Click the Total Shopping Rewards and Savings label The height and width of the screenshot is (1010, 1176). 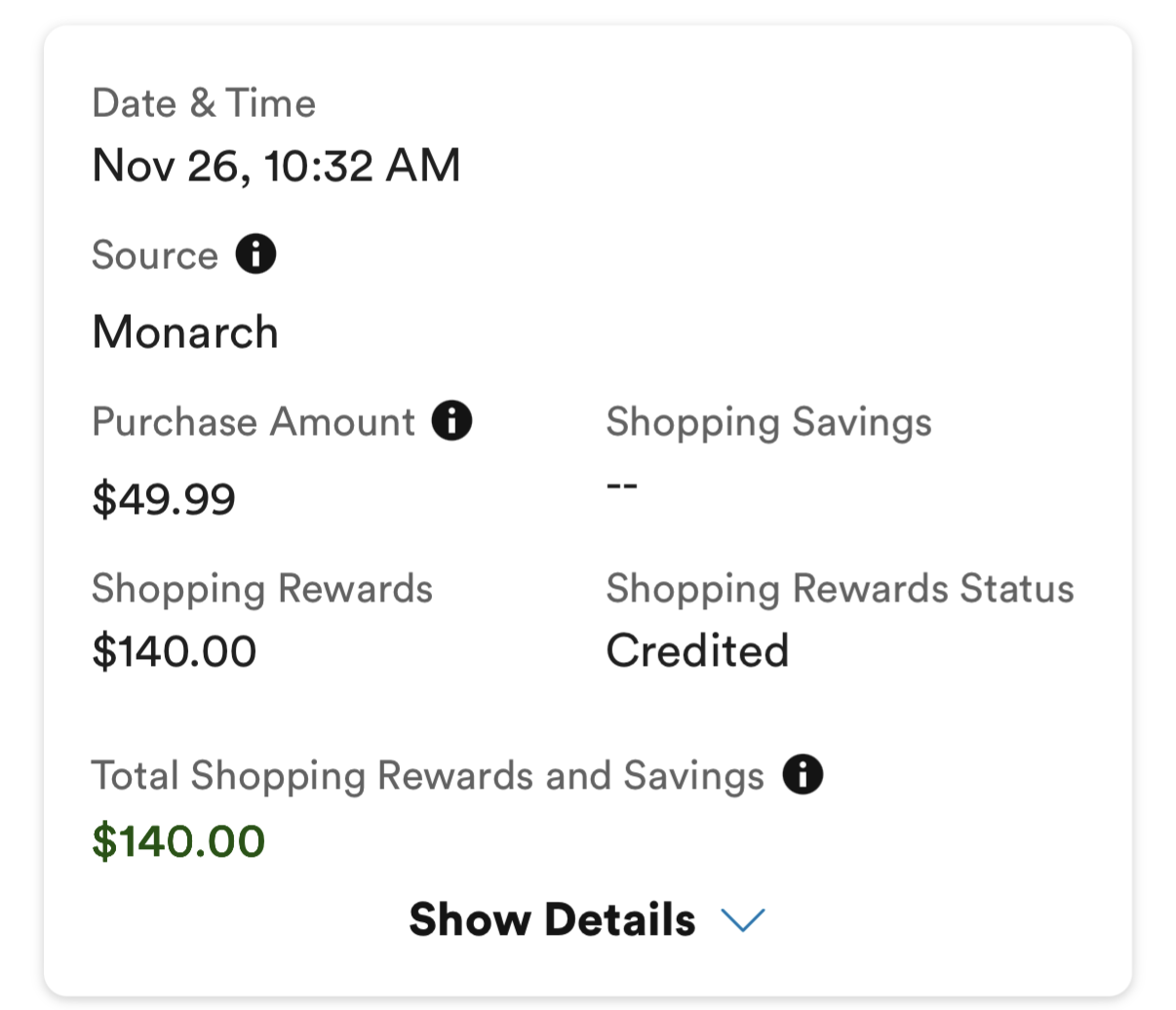point(428,776)
